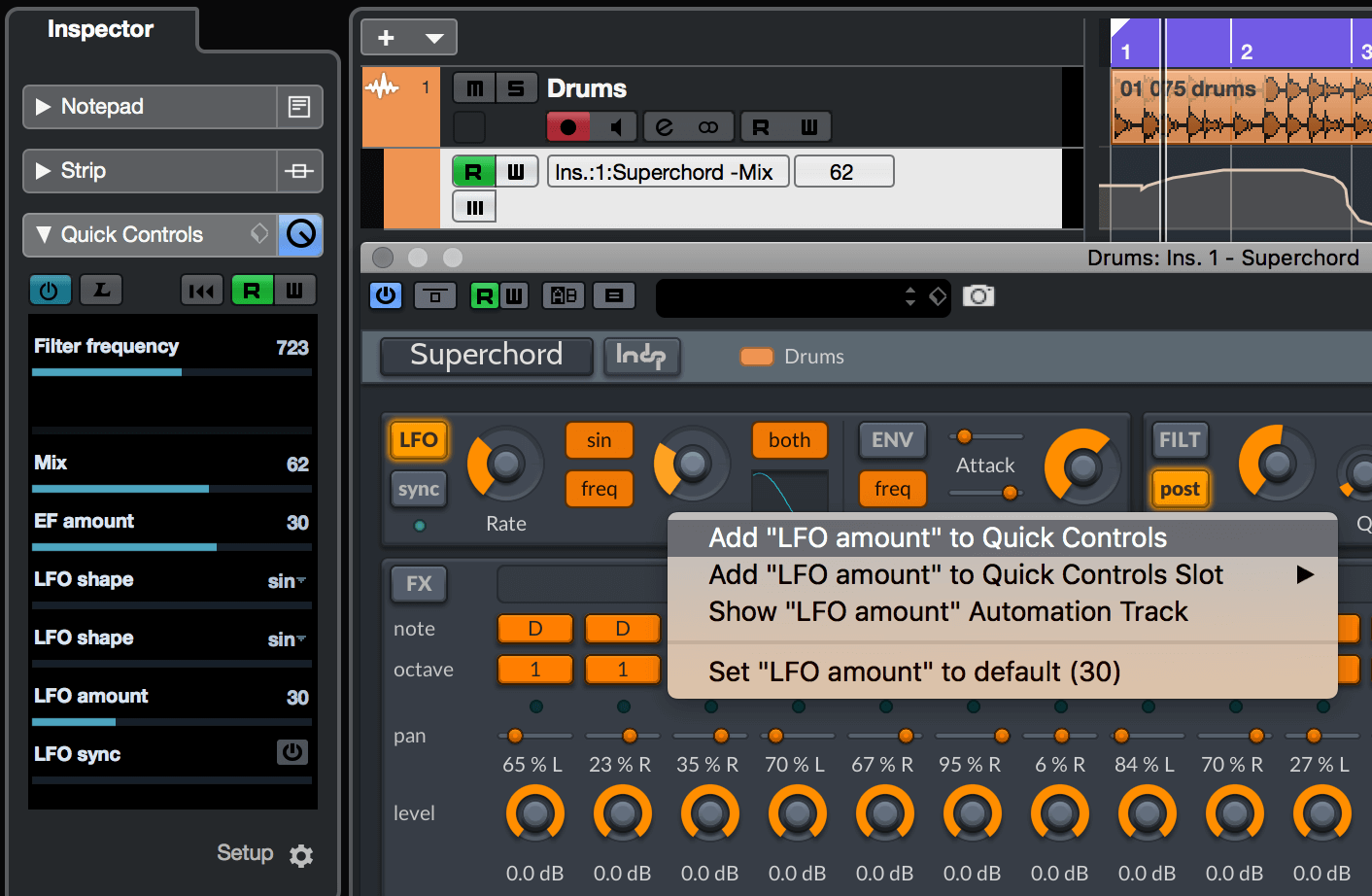Viewport: 1372px width, 896px height.
Task: Click the Mix quick control slider
Action: click(172, 489)
